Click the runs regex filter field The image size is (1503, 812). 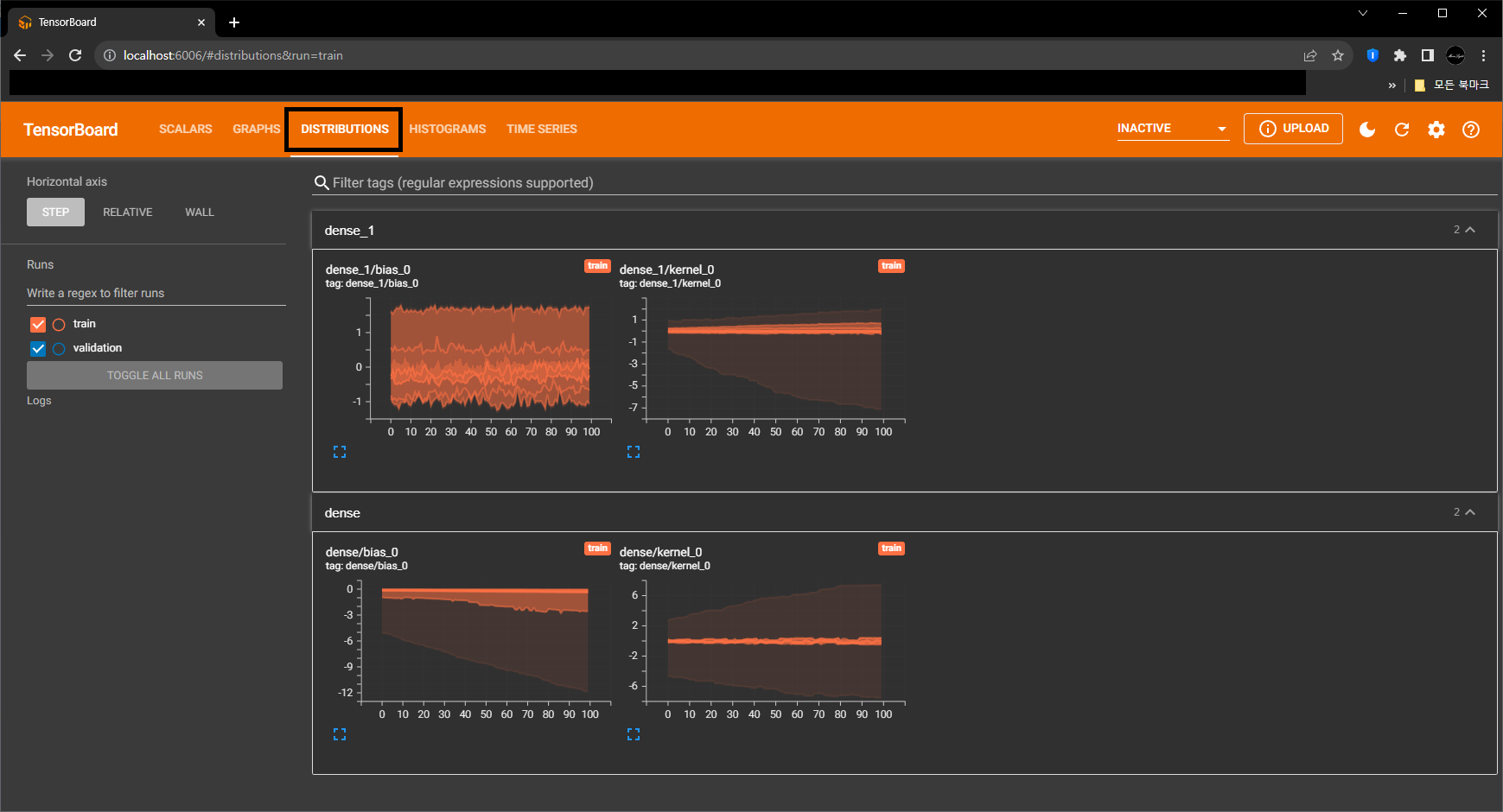tap(156, 293)
